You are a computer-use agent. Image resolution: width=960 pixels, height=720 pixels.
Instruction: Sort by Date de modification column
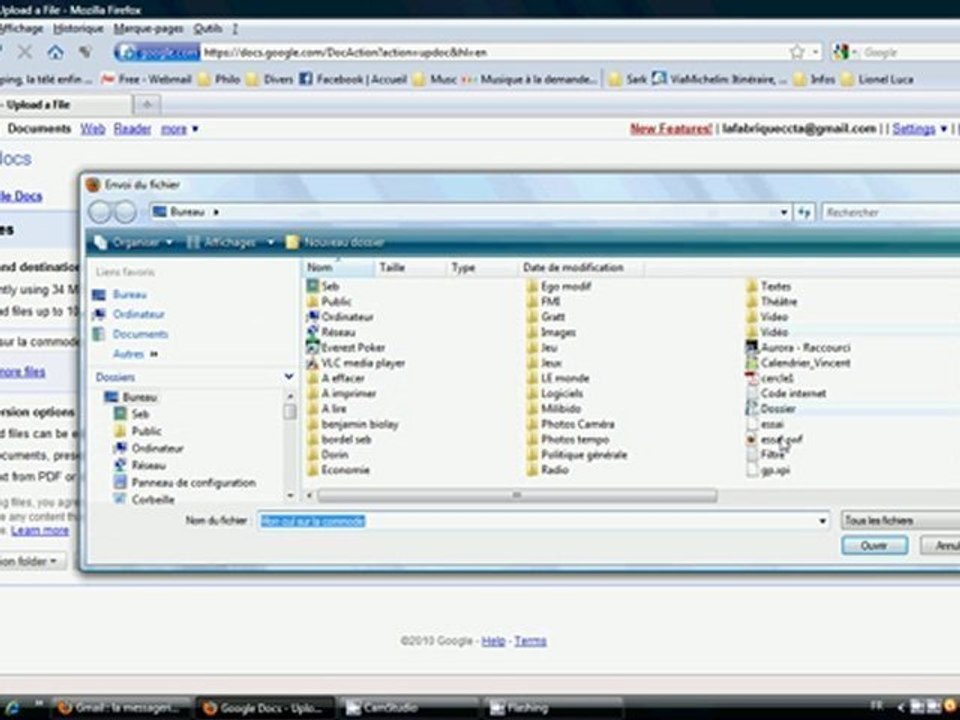tap(580, 268)
